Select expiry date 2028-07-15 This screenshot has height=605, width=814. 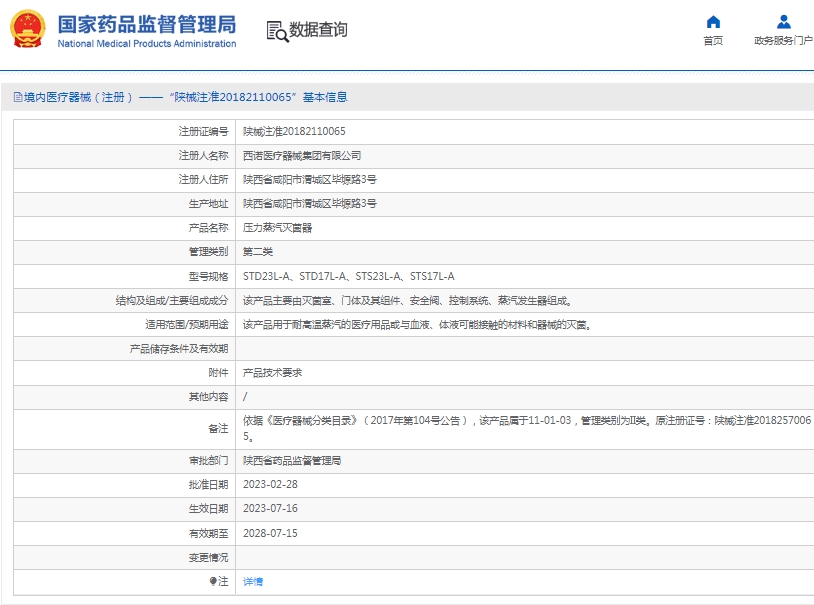pos(270,533)
